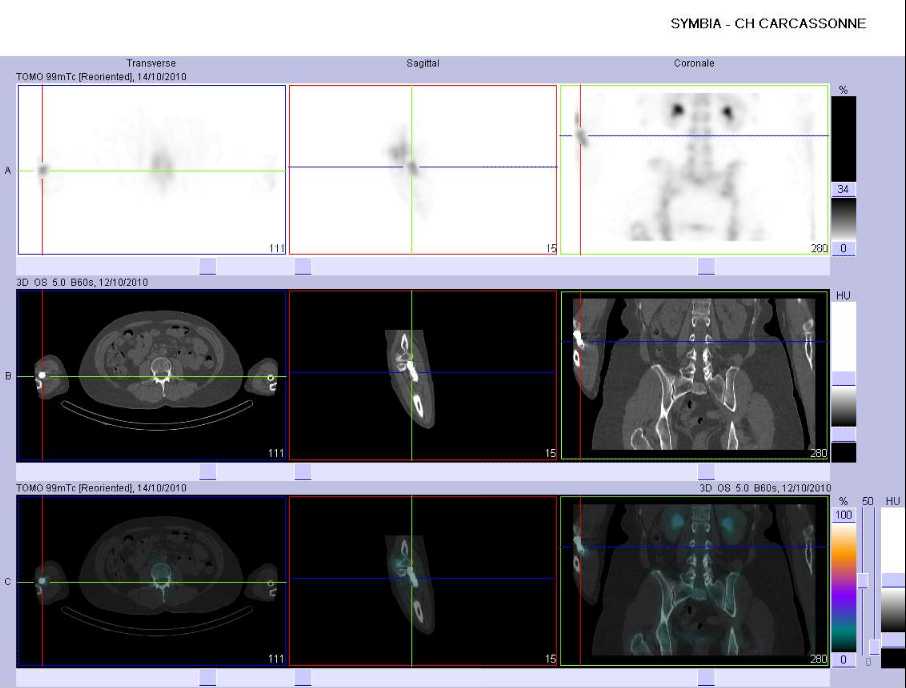This screenshot has width=906, height=688.
Task: Click the CT series text above the fused coronal view
Action: 764,488
